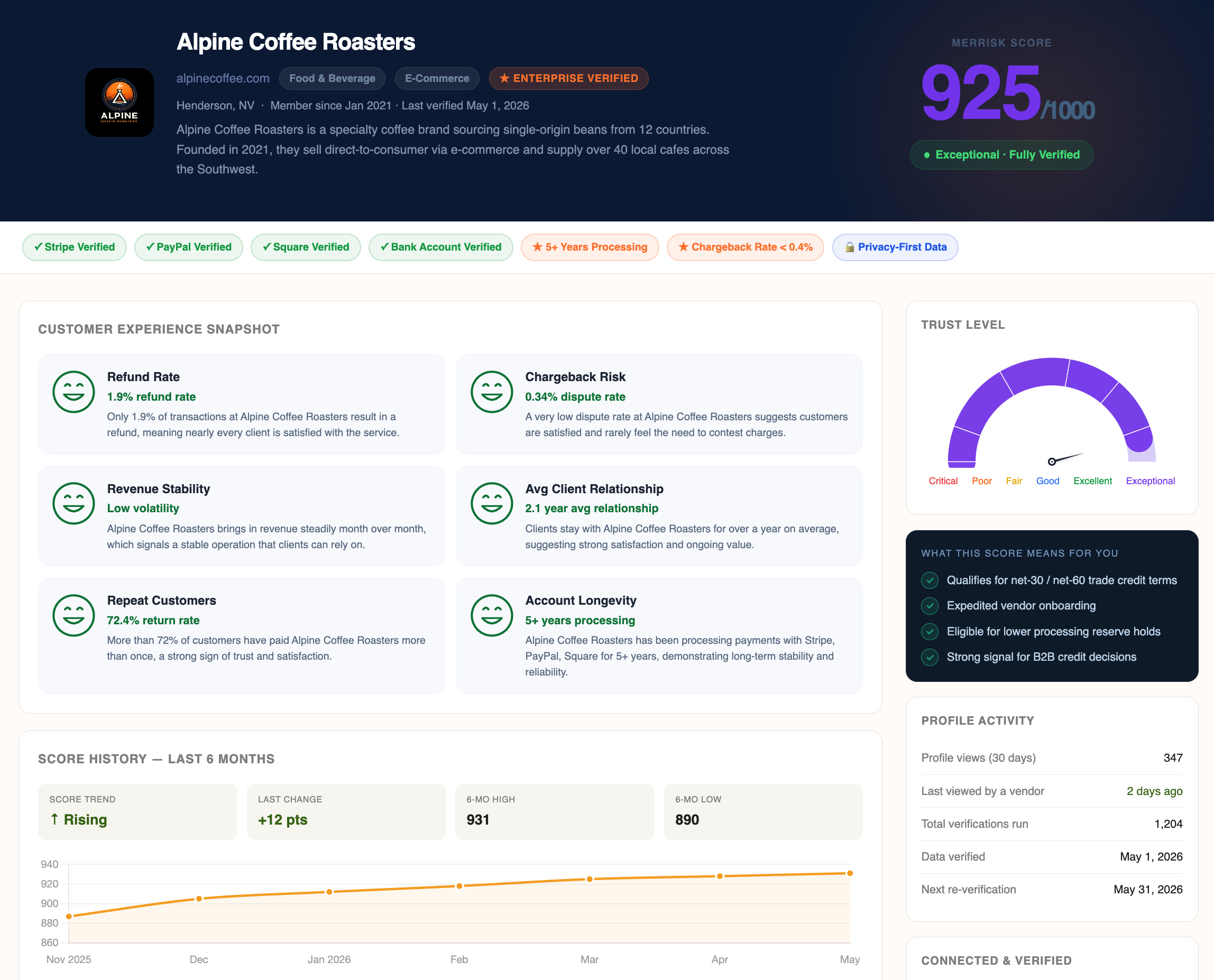Click the Jan 2026 data point on chart
The height and width of the screenshot is (980, 1214).
pyautogui.click(x=329, y=892)
